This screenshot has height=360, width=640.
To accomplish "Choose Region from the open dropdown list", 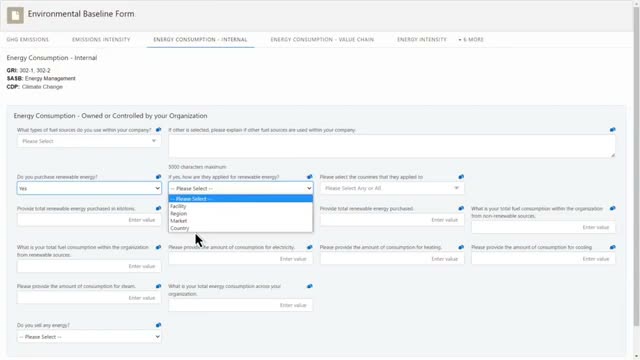I will (x=240, y=213).
